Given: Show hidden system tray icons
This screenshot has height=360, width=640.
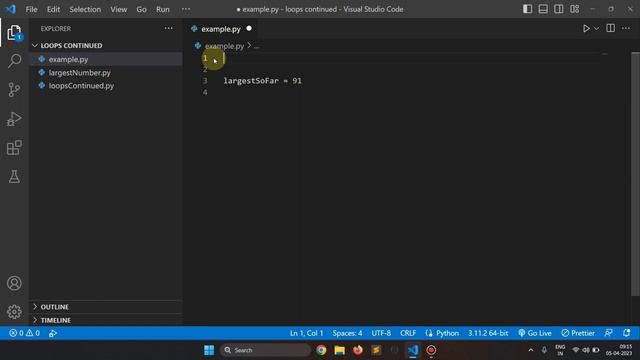Looking at the screenshot, I should tap(531, 350).
